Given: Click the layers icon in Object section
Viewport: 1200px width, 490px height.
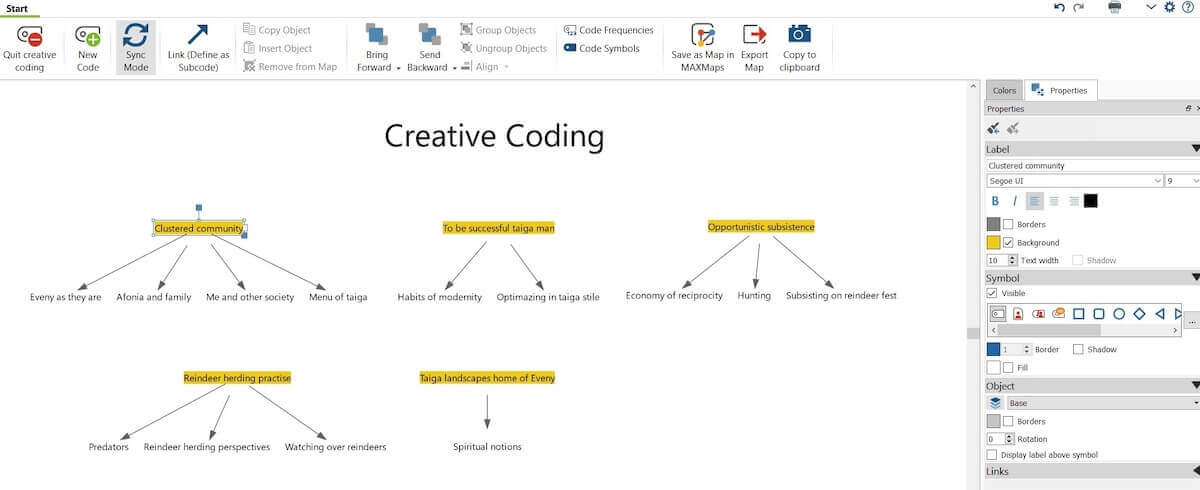Looking at the screenshot, I should 995,403.
